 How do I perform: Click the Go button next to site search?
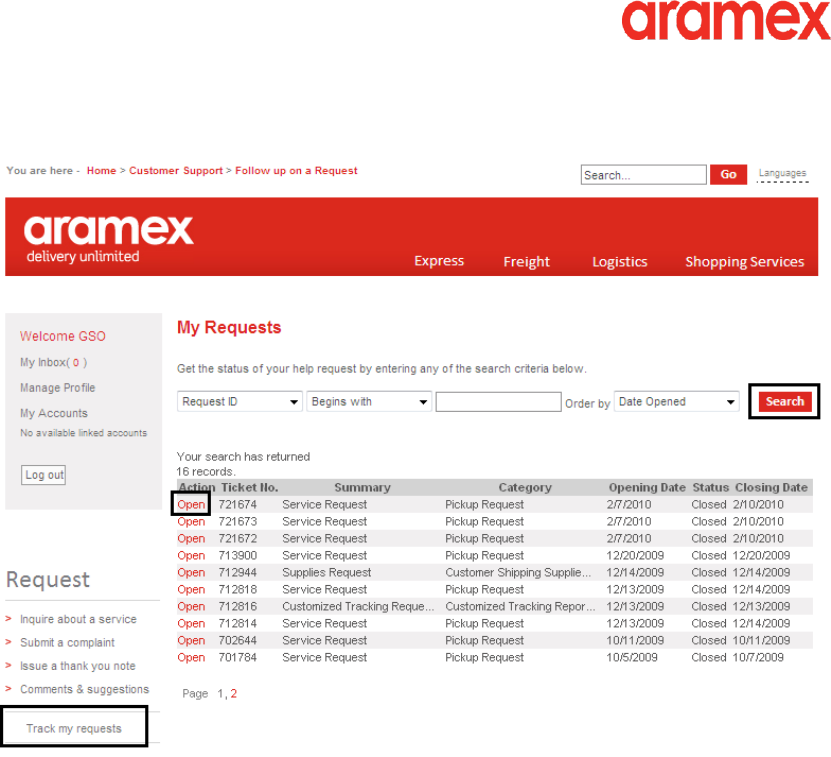(x=728, y=174)
